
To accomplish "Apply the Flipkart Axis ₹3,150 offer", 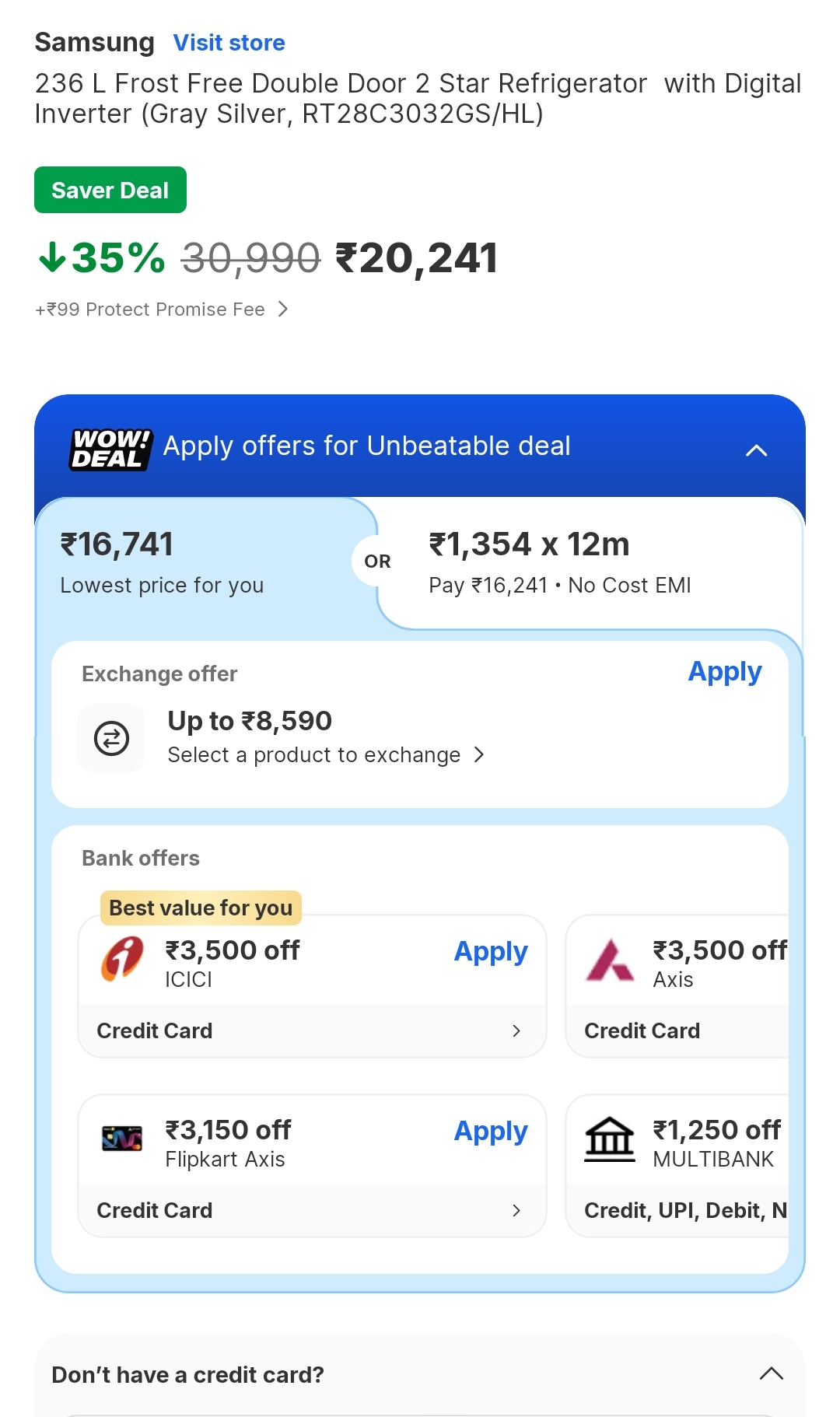I will [491, 1132].
